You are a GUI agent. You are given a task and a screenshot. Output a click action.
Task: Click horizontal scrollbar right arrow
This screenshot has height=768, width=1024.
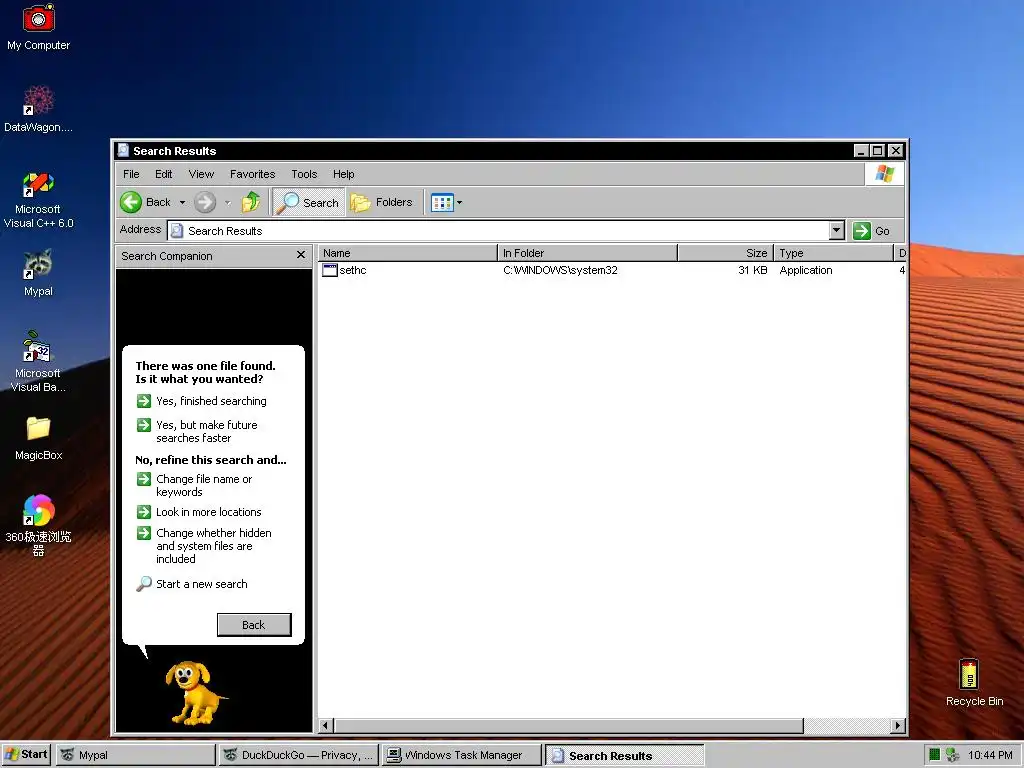pos(898,725)
